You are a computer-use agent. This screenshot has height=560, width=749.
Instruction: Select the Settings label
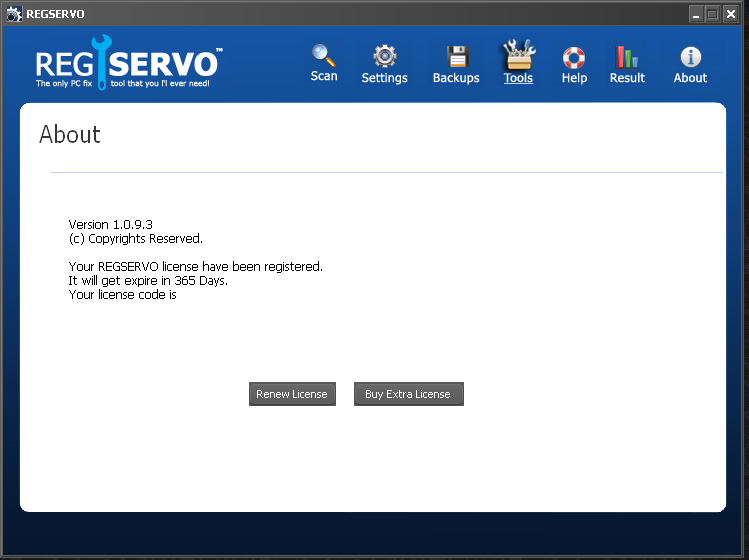[385, 78]
